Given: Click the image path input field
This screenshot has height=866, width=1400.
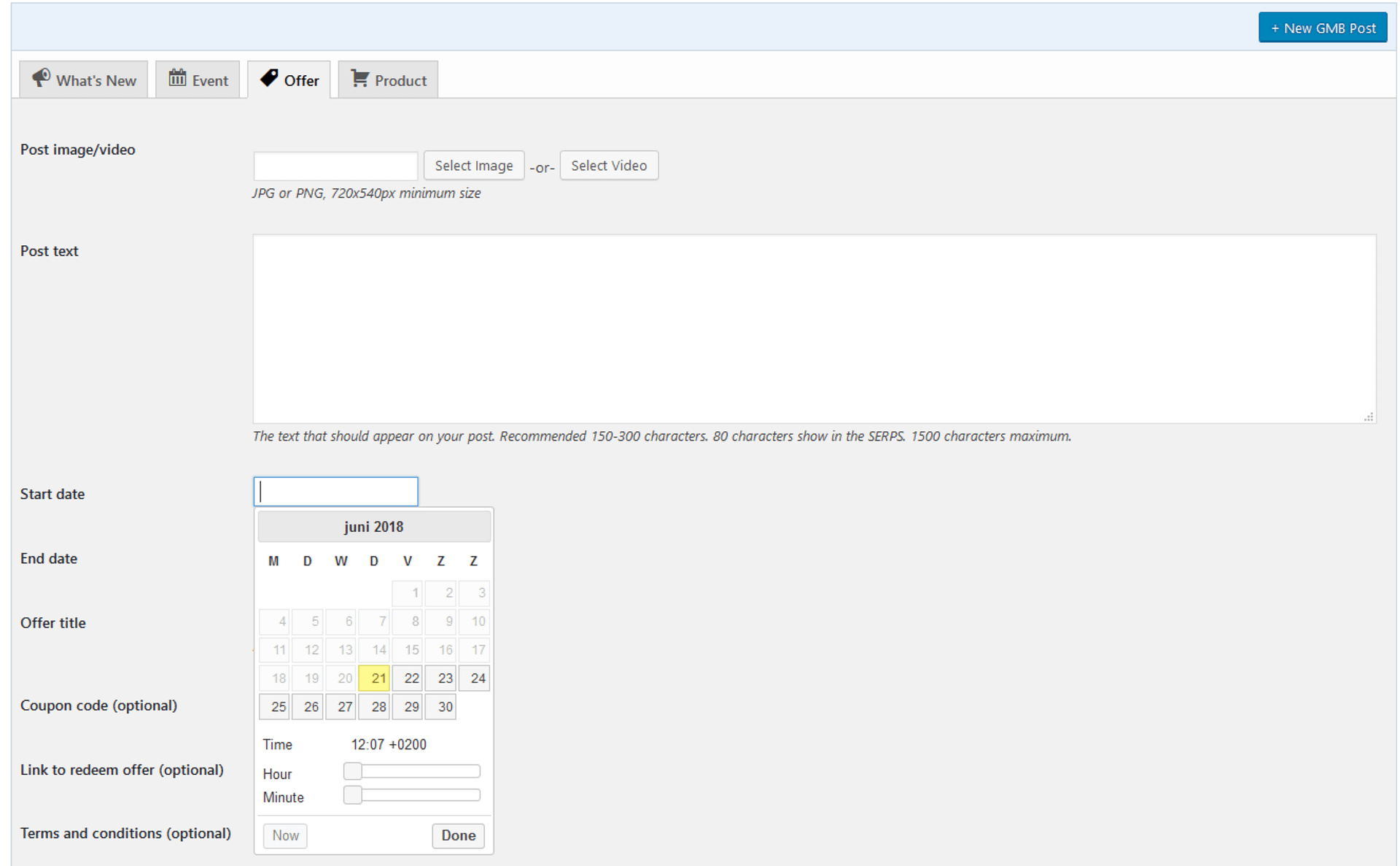Looking at the screenshot, I should click(335, 166).
